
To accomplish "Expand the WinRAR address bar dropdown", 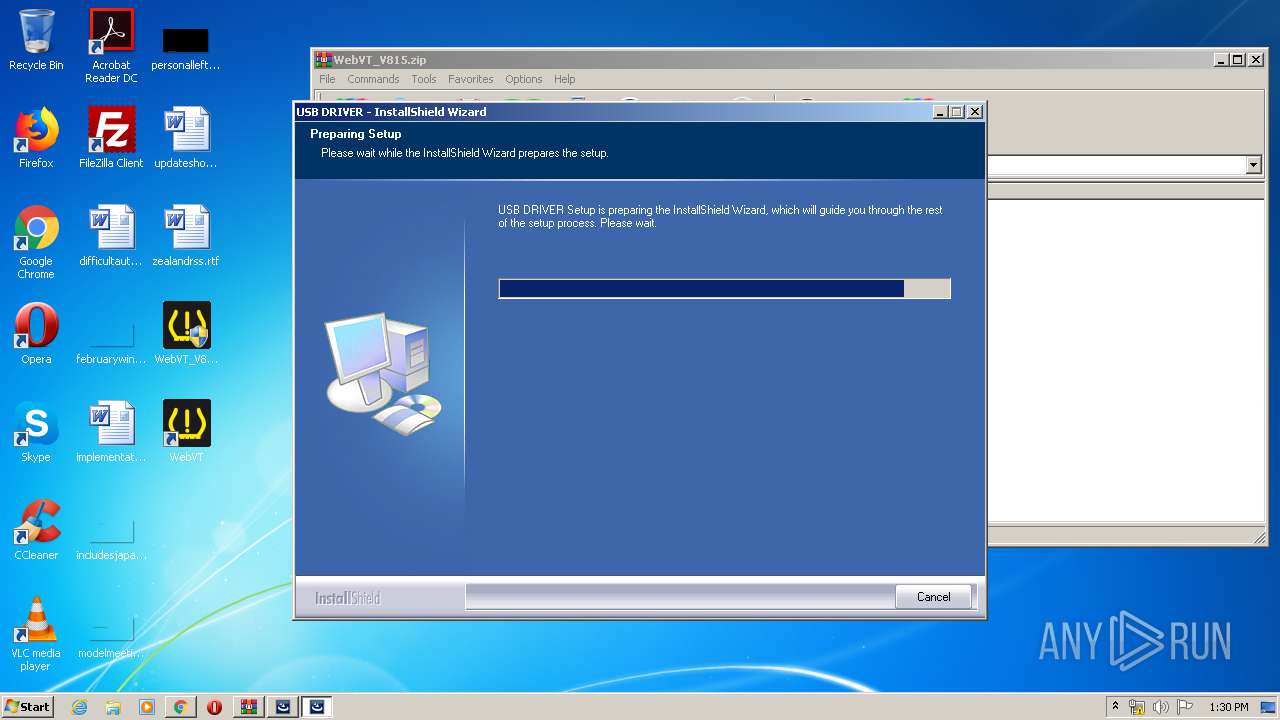I will click(1254, 165).
